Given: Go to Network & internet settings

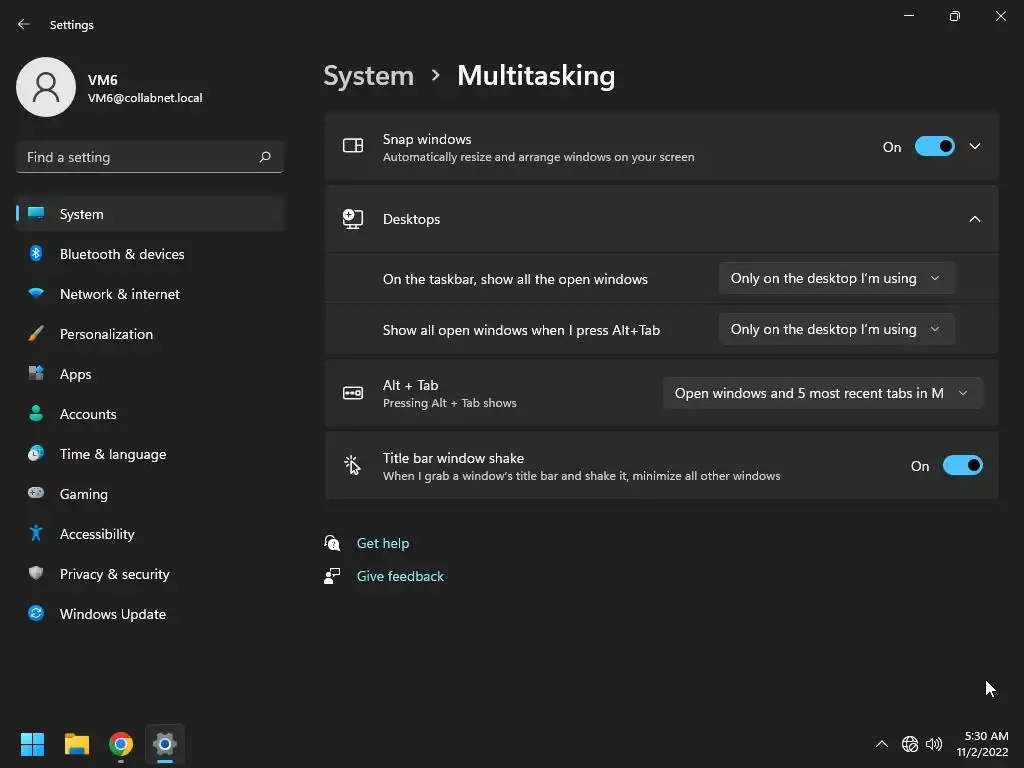Looking at the screenshot, I should pyautogui.click(x=120, y=294).
